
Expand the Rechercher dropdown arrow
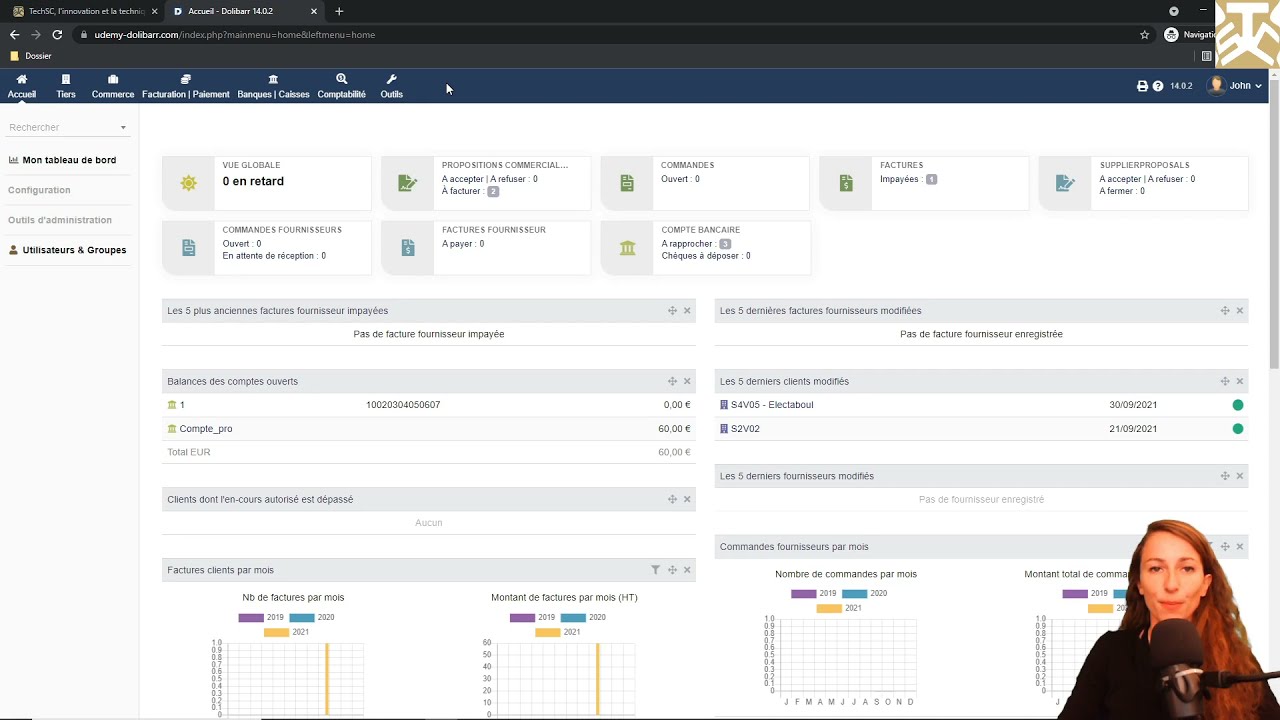[123, 128]
